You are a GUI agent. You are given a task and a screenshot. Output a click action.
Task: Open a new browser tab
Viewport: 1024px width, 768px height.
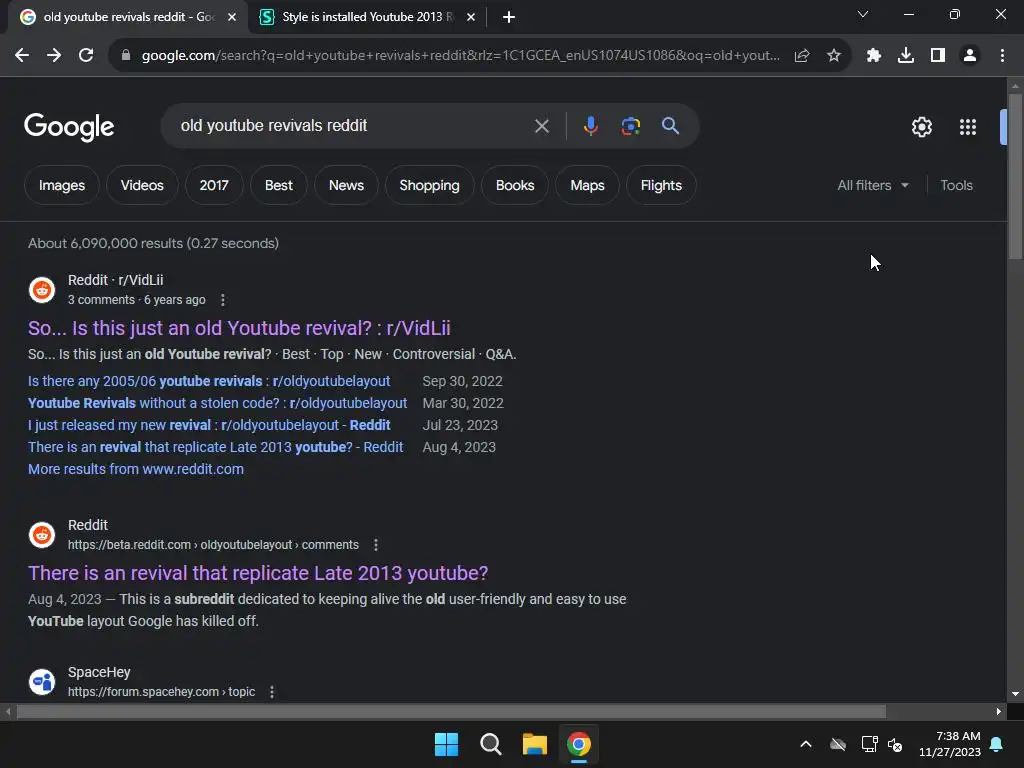coord(509,17)
